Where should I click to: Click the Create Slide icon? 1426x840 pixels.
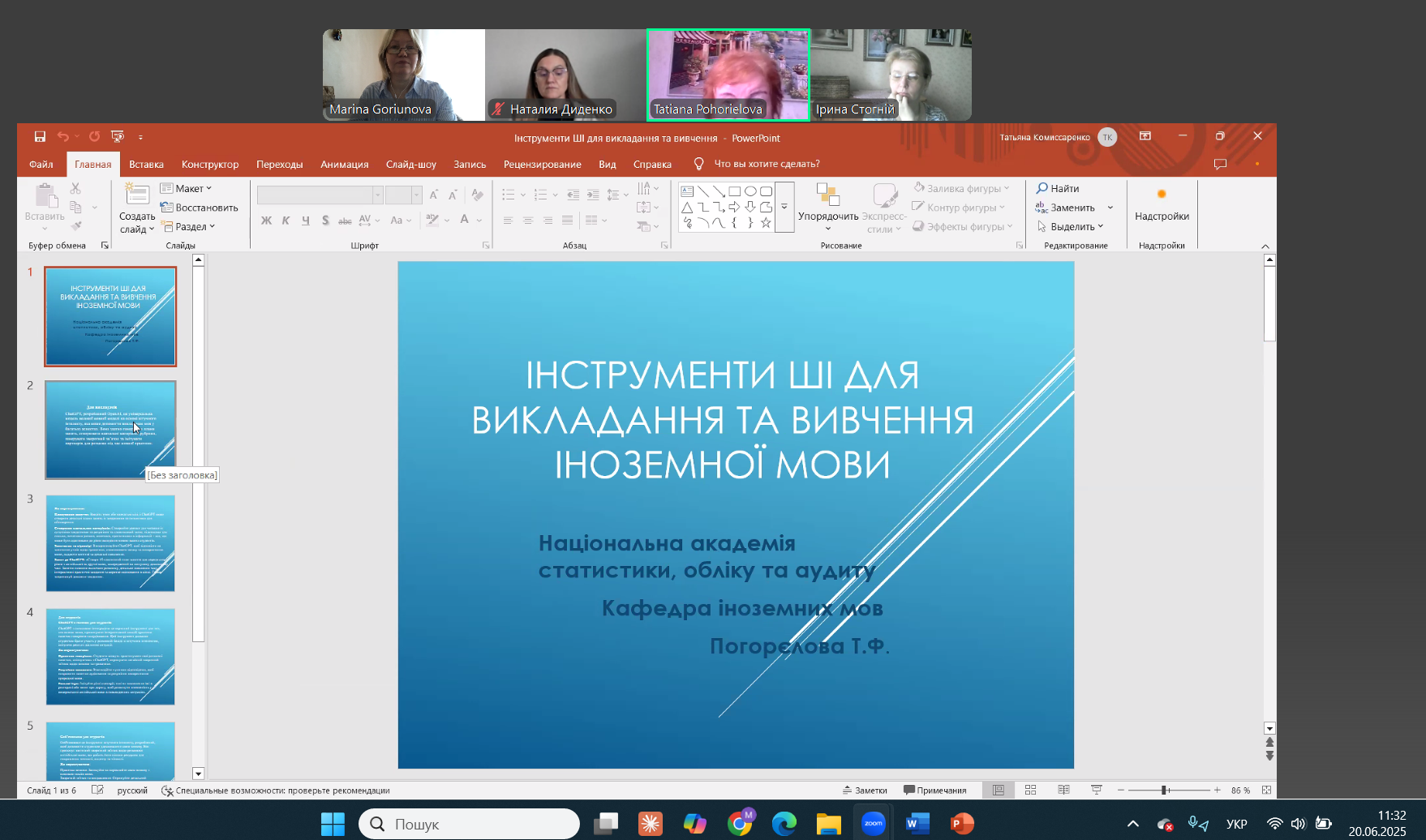[x=137, y=195]
